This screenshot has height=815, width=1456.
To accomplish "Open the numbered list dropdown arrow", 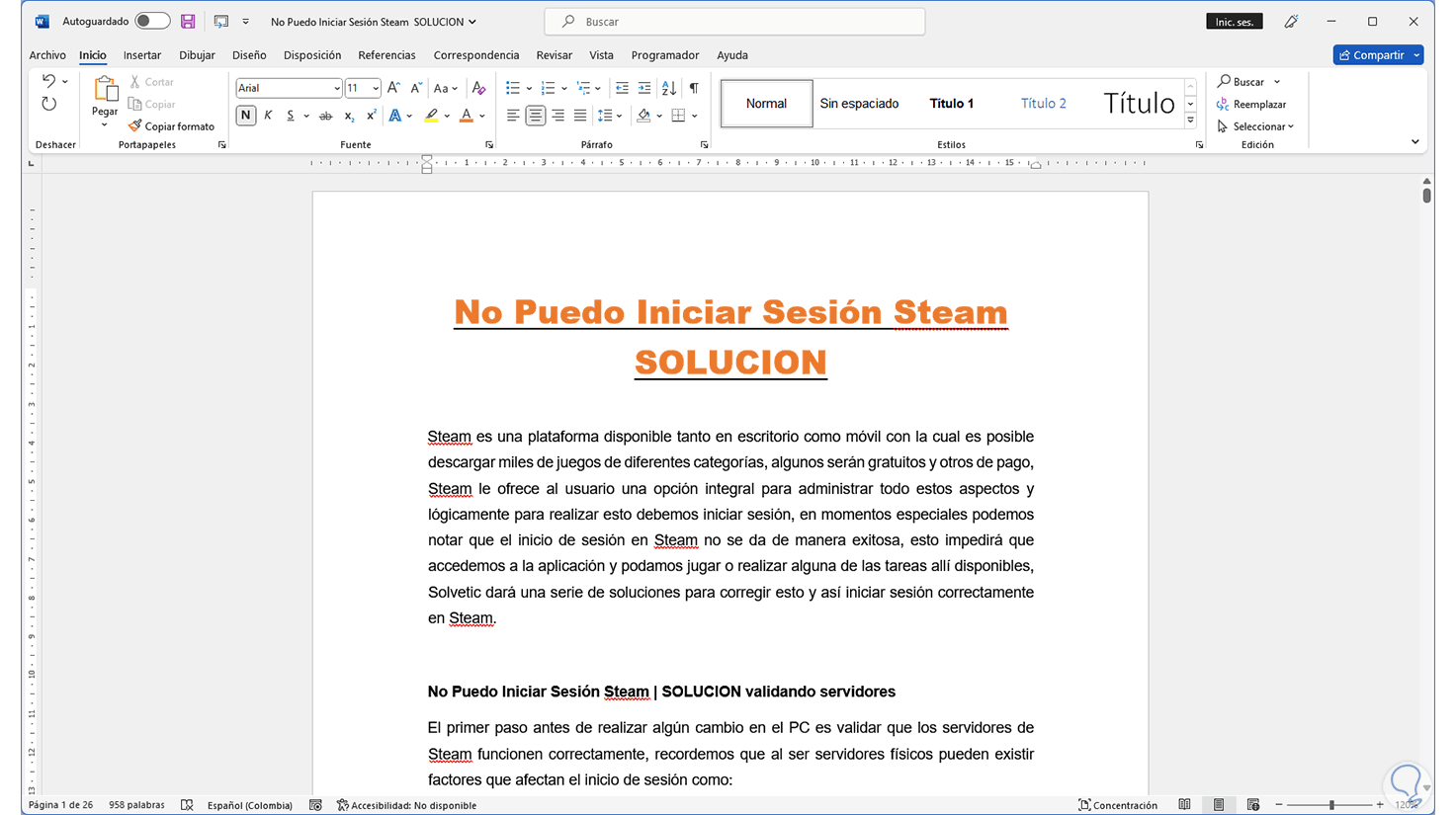I will point(564,89).
